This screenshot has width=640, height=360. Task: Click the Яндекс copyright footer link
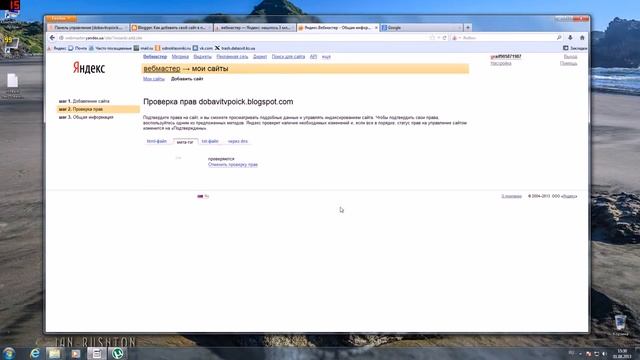[x=569, y=196]
